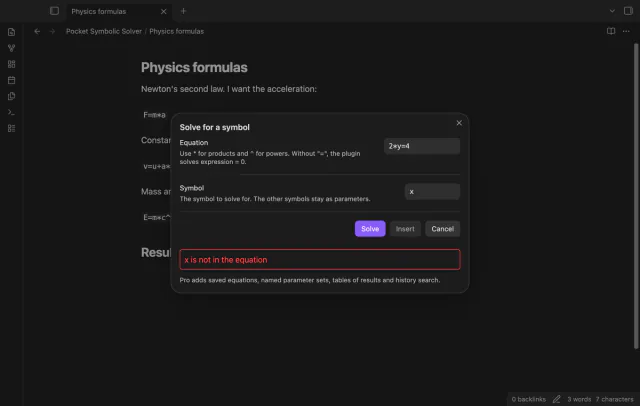Screen dimensions: 640x406
Task: Click the Insert button
Action: [405, 229]
